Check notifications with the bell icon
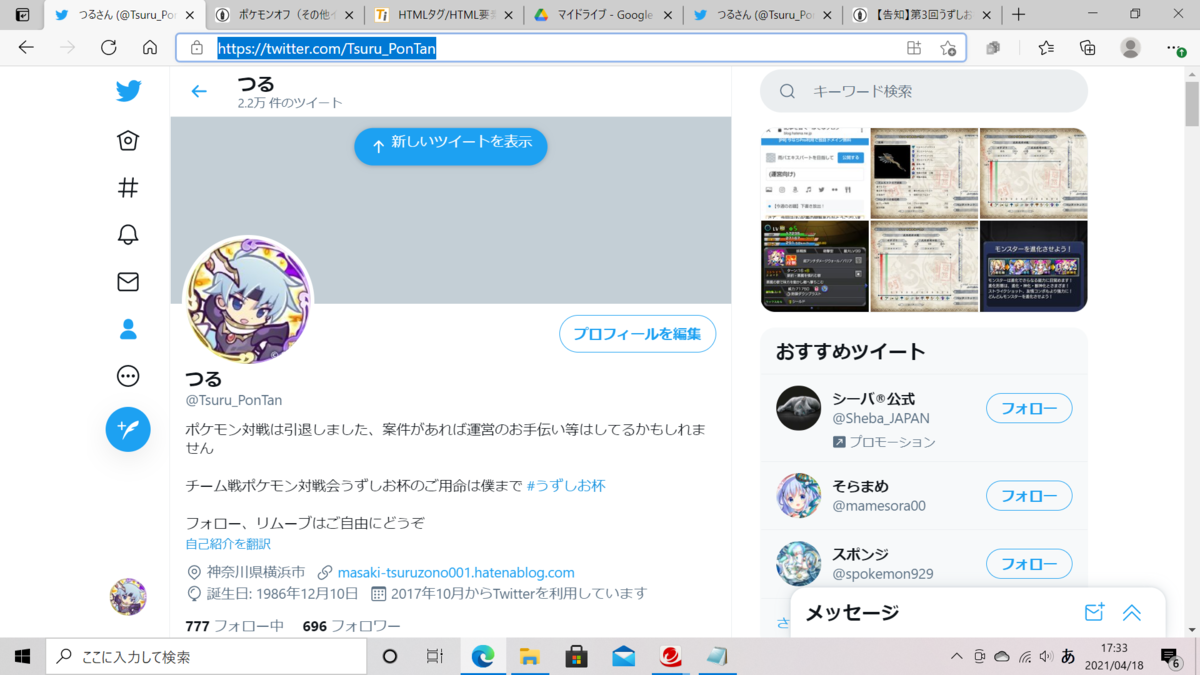Screen dimensions: 1200x675 coord(128,234)
